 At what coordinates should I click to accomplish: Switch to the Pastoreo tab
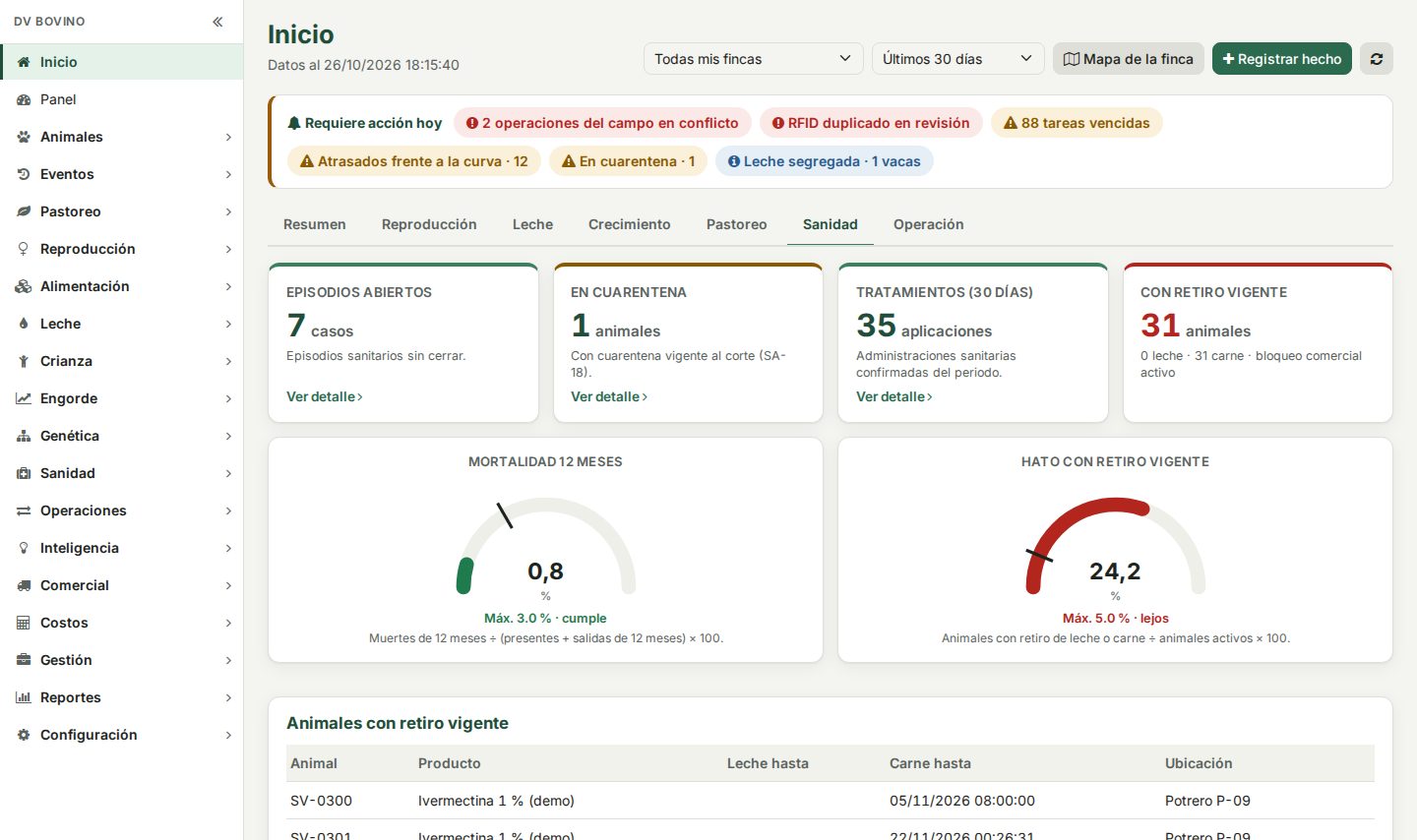737,224
